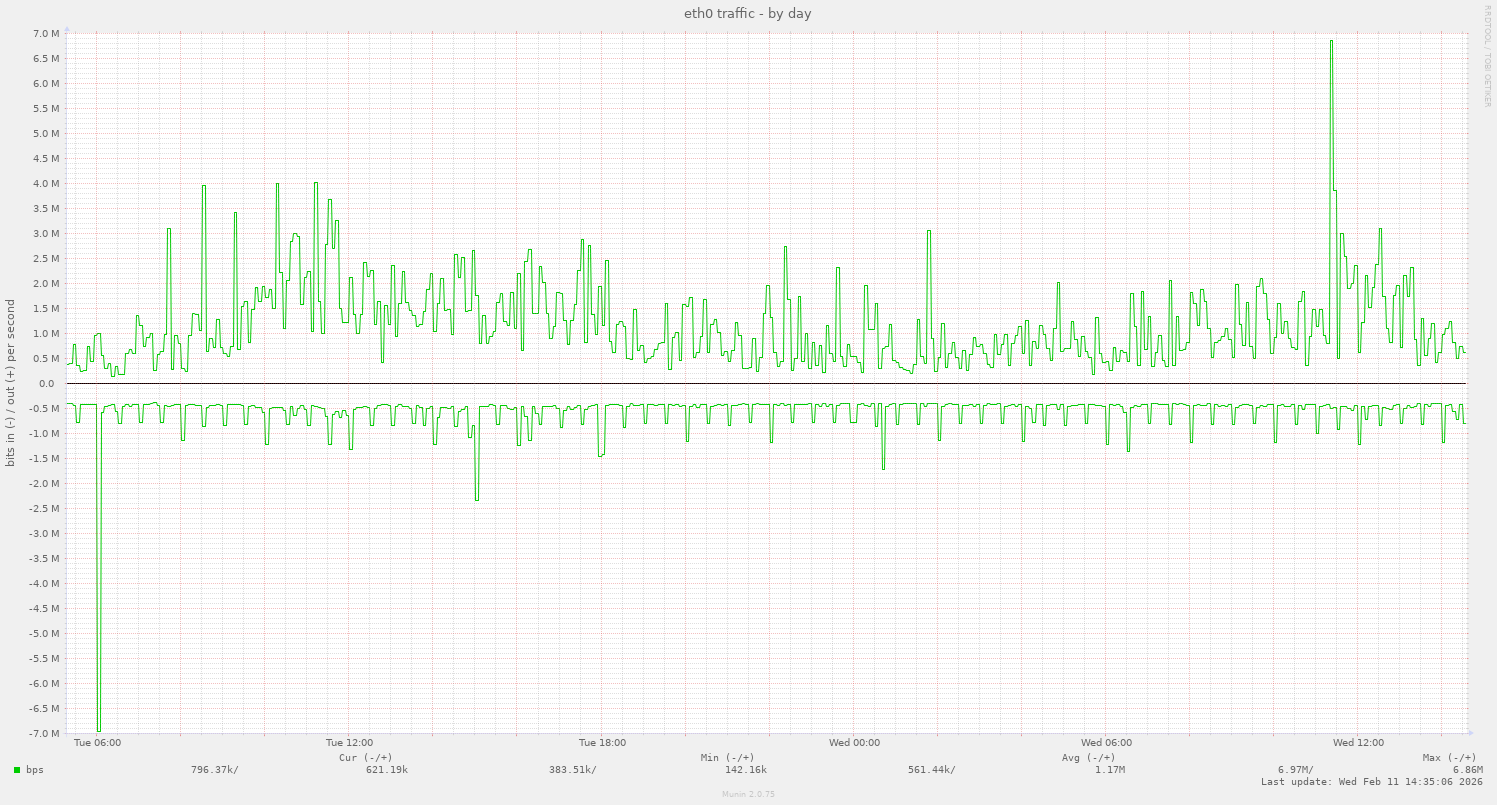Click the 'Tue 06:00' time axis label
Image resolution: width=1497 pixels, height=805 pixels.
98,743
